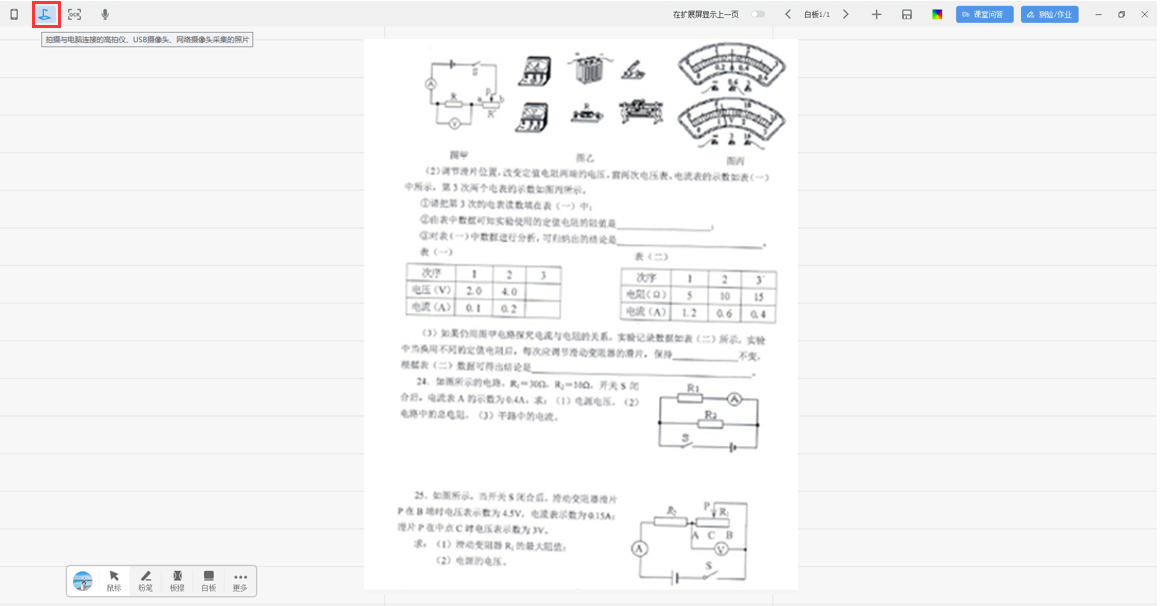Expand the 更多 more options menu
This screenshot has width=1160, height=606.
coord(240,581)
